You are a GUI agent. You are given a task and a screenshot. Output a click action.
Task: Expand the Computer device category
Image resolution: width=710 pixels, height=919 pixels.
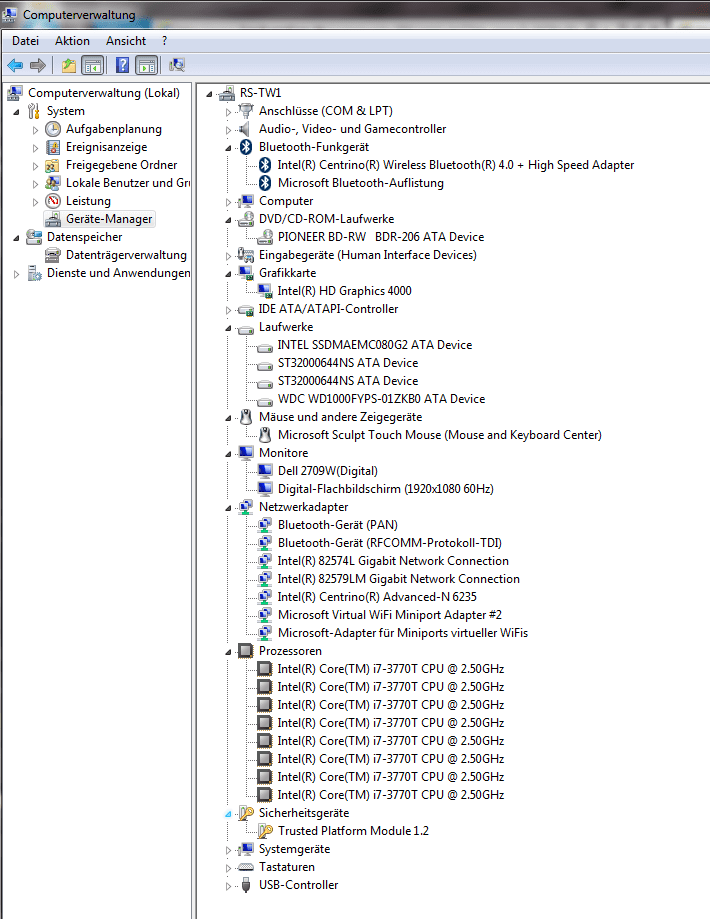[x=229, y=202]
